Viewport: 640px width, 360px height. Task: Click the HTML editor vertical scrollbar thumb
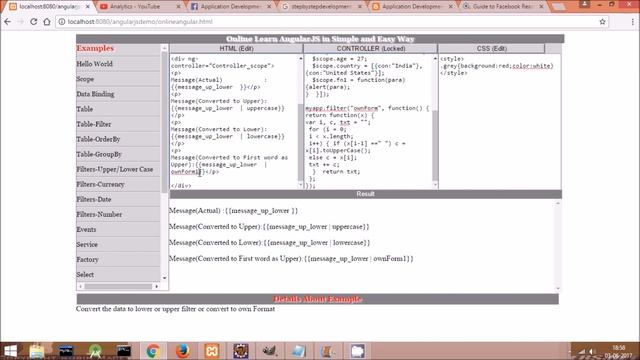point(301,142)
